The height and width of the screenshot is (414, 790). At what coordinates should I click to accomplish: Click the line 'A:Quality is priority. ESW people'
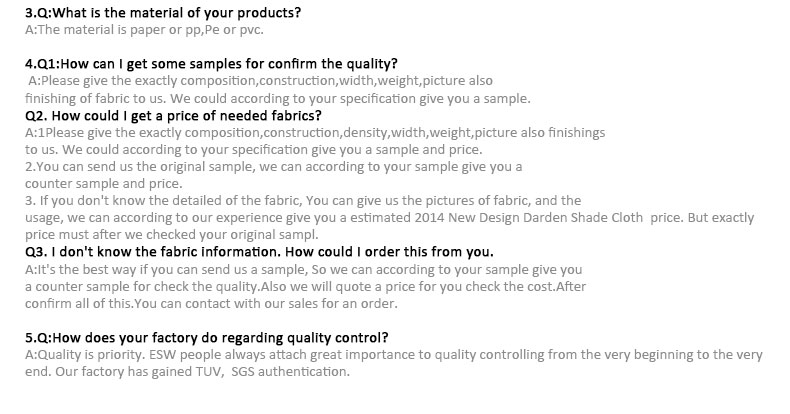[393, 355]
